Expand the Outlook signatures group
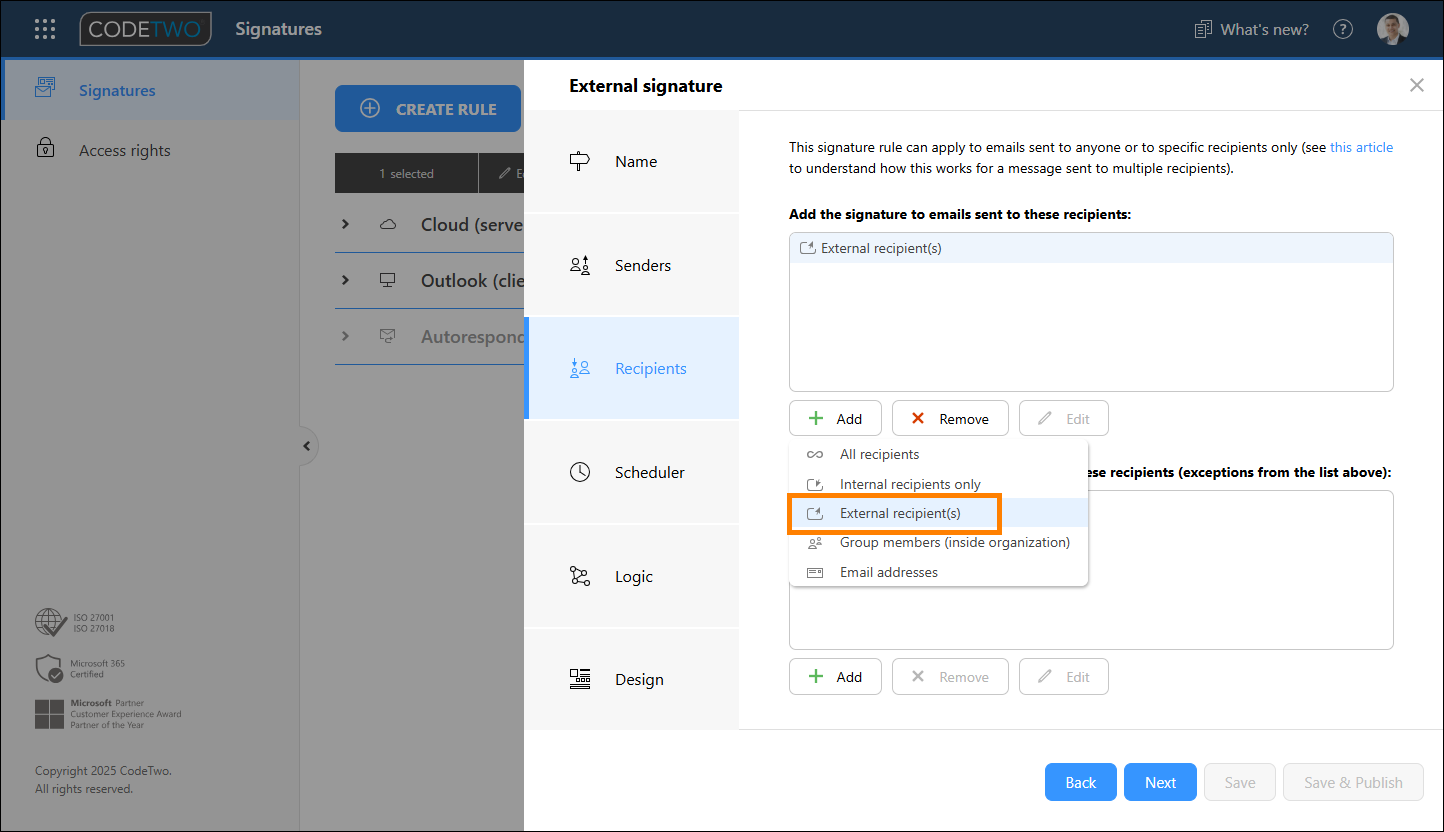Image resolution: width=1444 pixels, height=832 pixels. tap(345, 280)
